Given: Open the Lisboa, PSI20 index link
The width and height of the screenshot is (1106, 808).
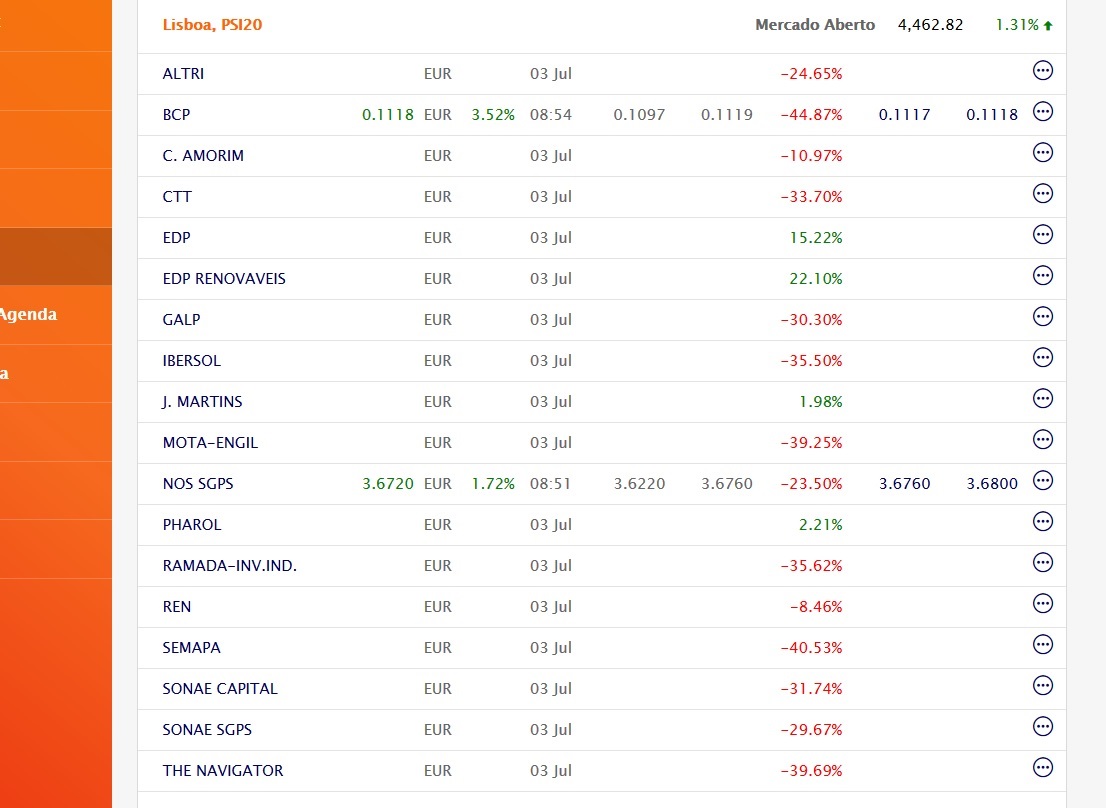Looking at the screenshot, I should tap(212, 25).
